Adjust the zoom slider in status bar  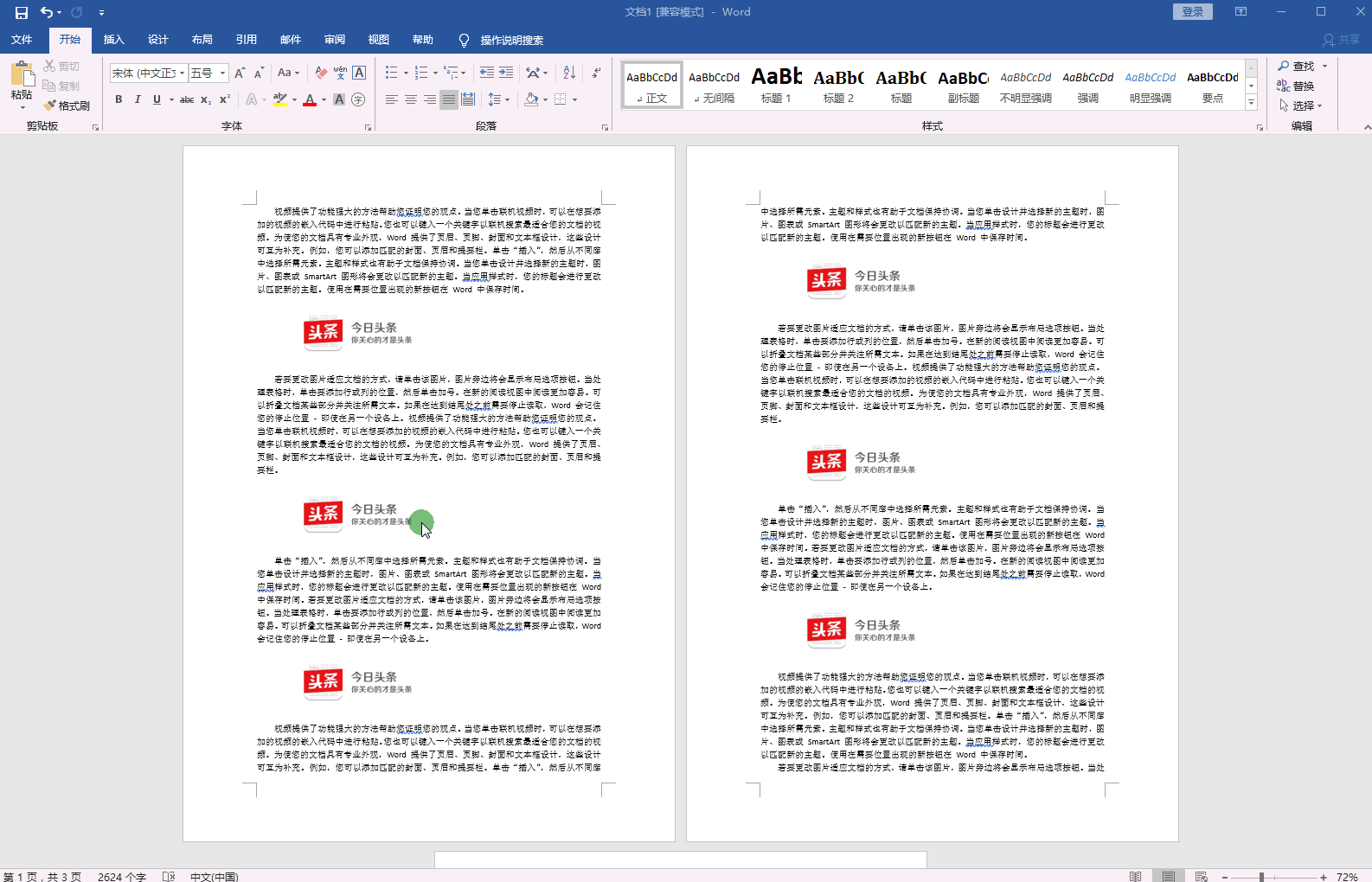[1261, 877]
